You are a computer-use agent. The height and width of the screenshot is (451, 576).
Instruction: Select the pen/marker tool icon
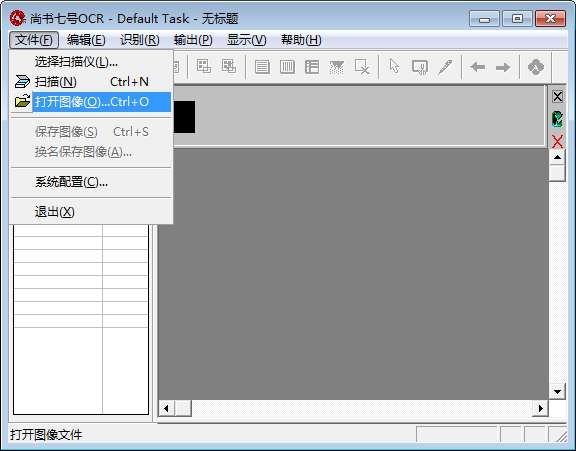tap(445, 67)
